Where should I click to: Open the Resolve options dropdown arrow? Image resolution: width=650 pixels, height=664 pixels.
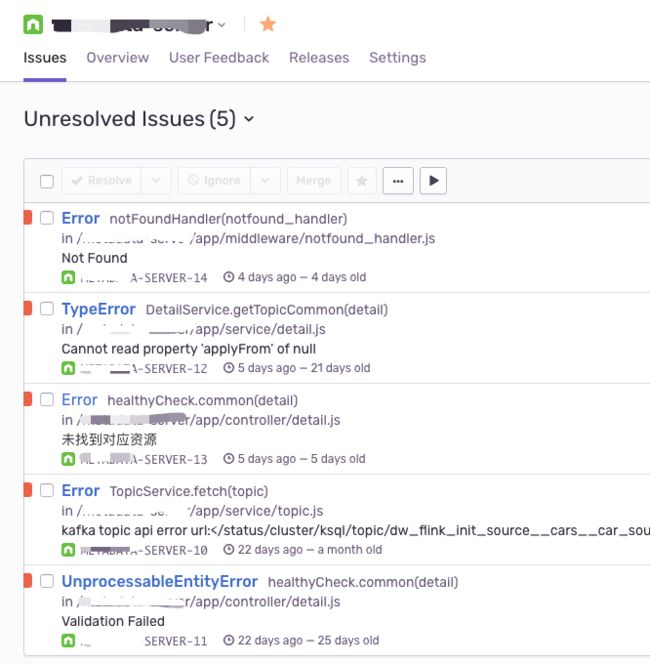tap(156, 181)
